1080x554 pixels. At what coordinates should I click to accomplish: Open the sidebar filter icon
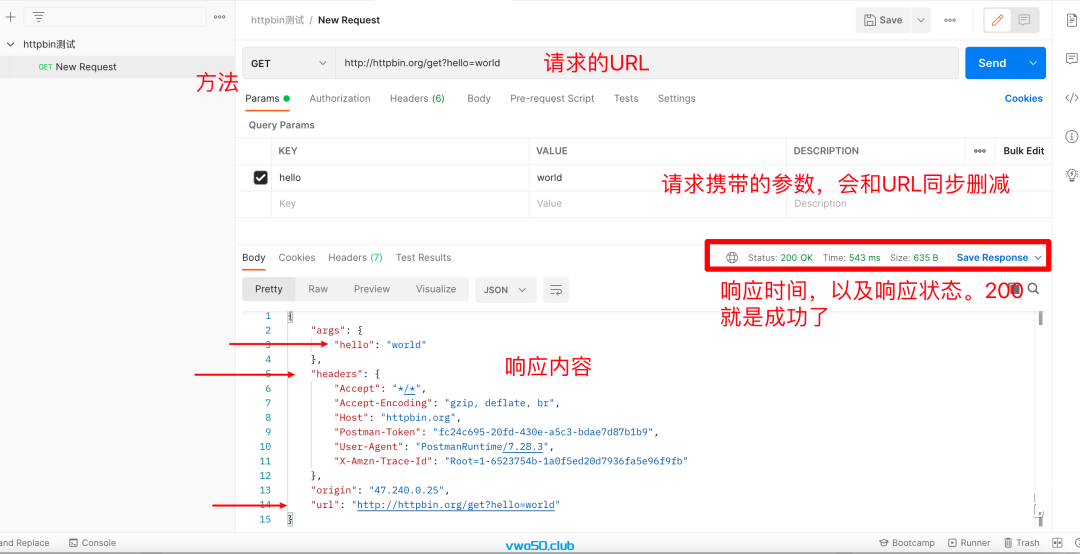tap(39, 17)
